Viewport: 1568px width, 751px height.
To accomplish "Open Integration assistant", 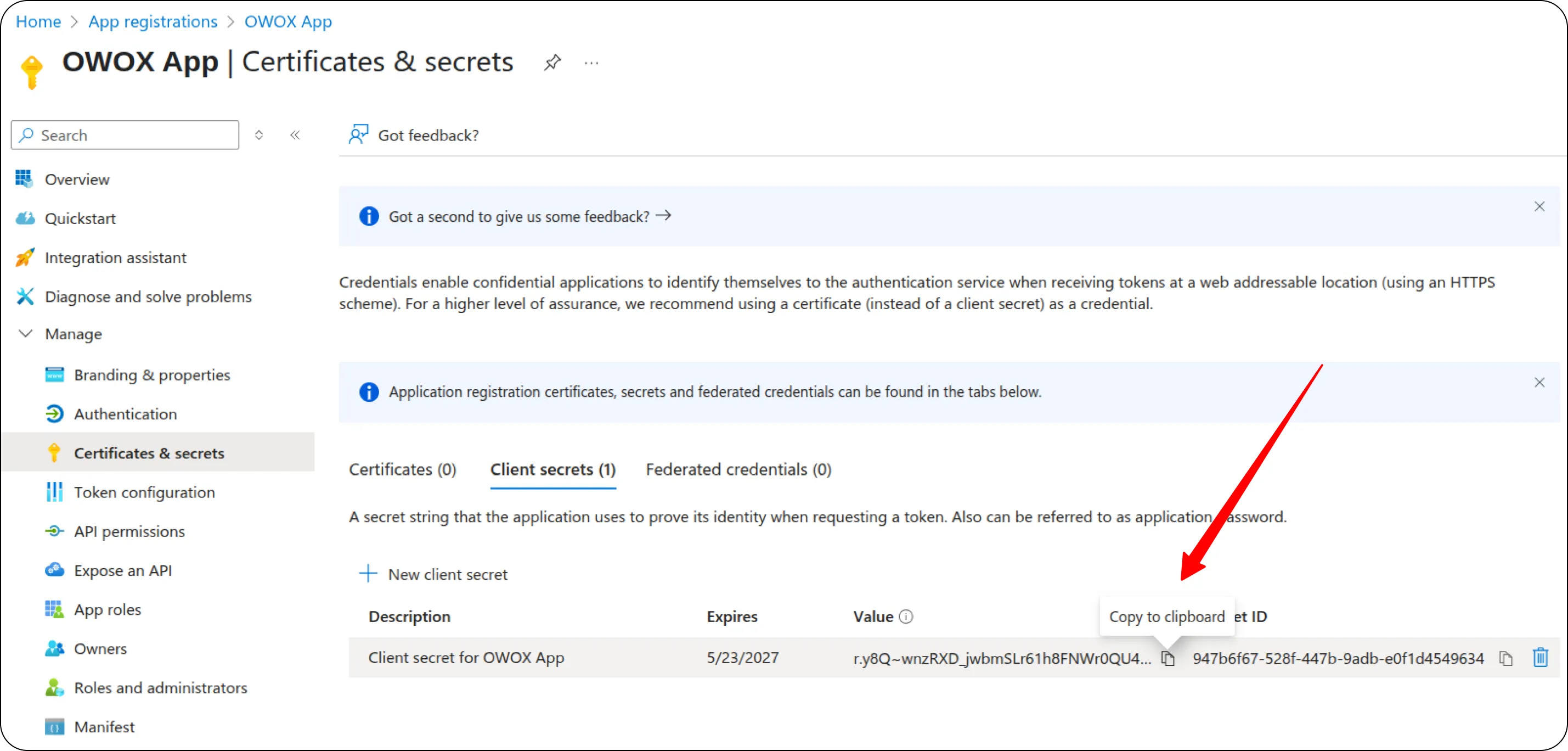I will [116, 257].
